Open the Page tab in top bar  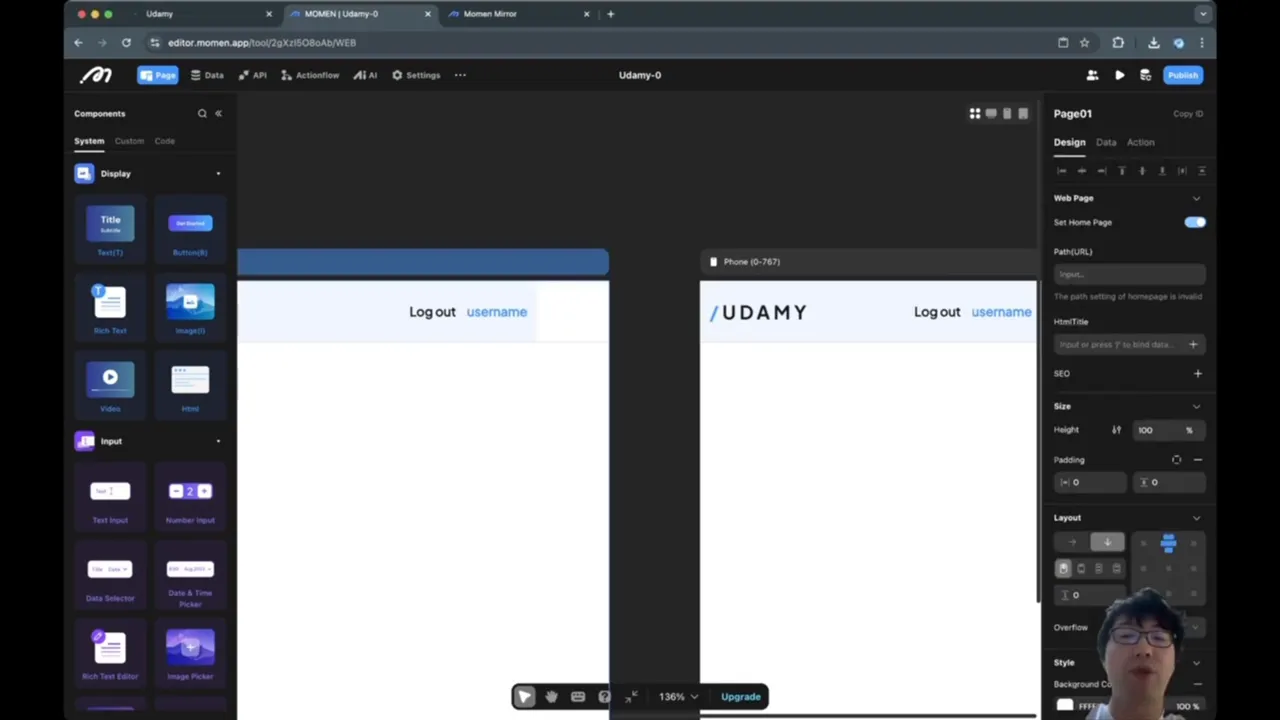(x=158, y=75)
